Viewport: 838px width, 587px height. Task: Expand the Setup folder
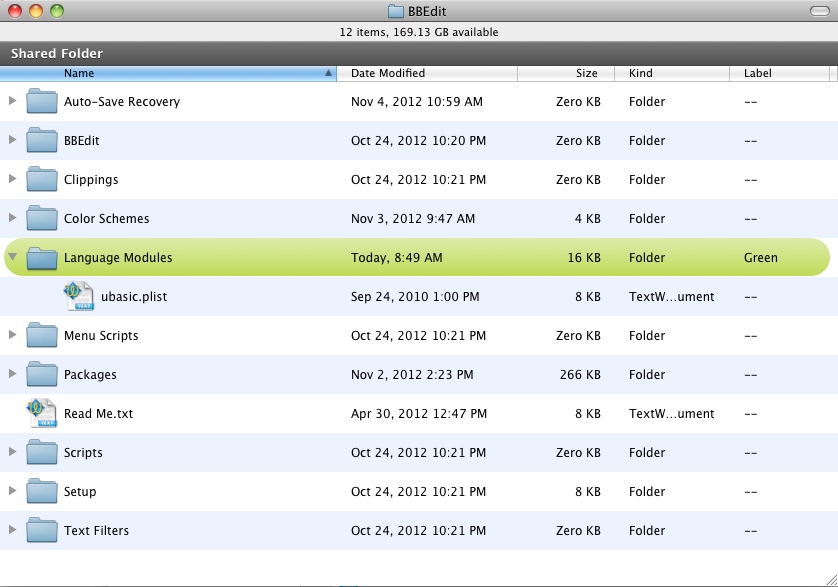12,491
